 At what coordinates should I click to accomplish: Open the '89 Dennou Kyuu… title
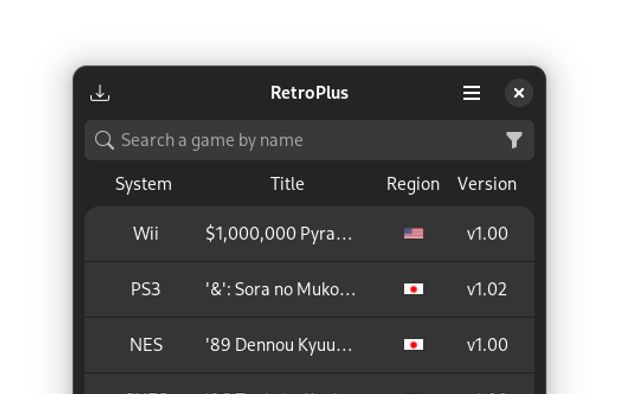click(x=279, y=345)
